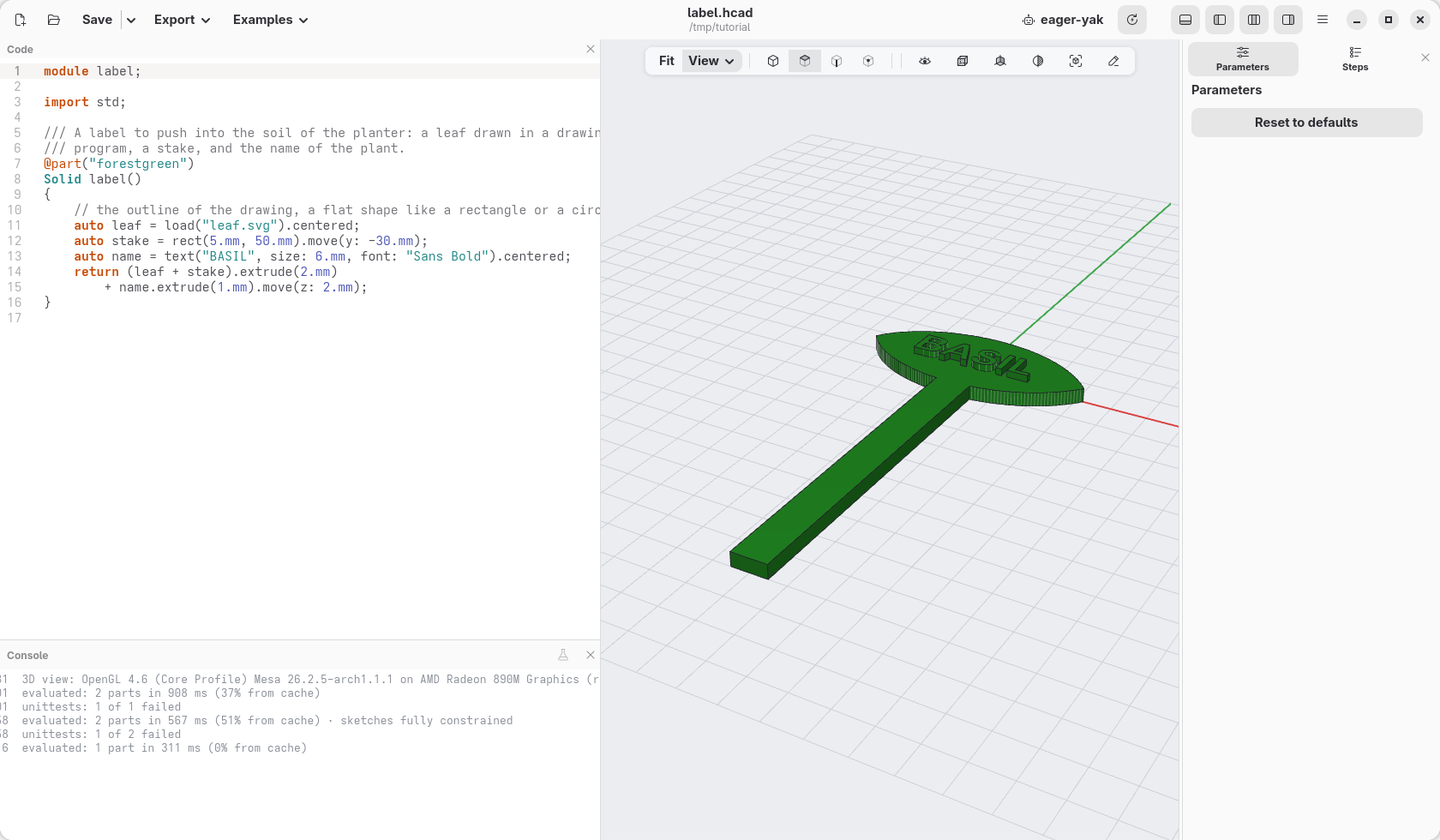
Task: Select the isometric cube view icon
Action: 773,61
